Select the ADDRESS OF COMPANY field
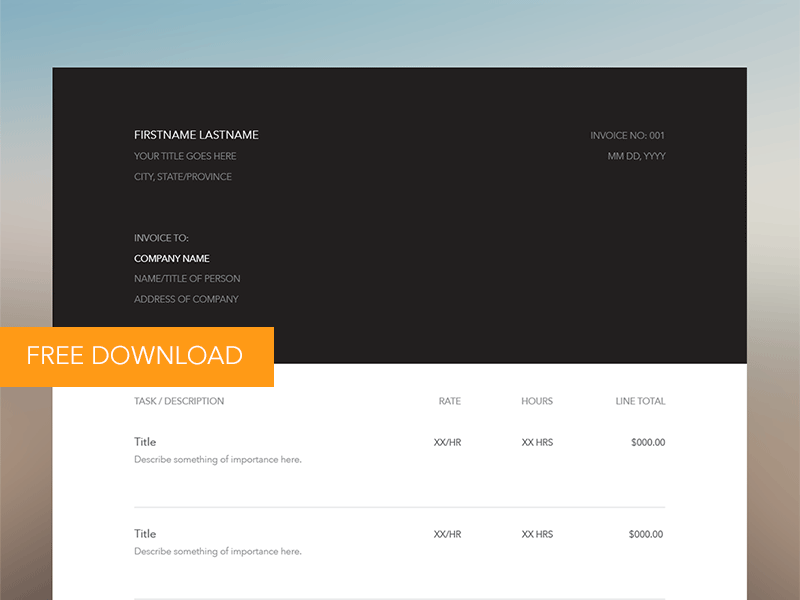The width and height of the screenshot is (800, 600). 186,299
